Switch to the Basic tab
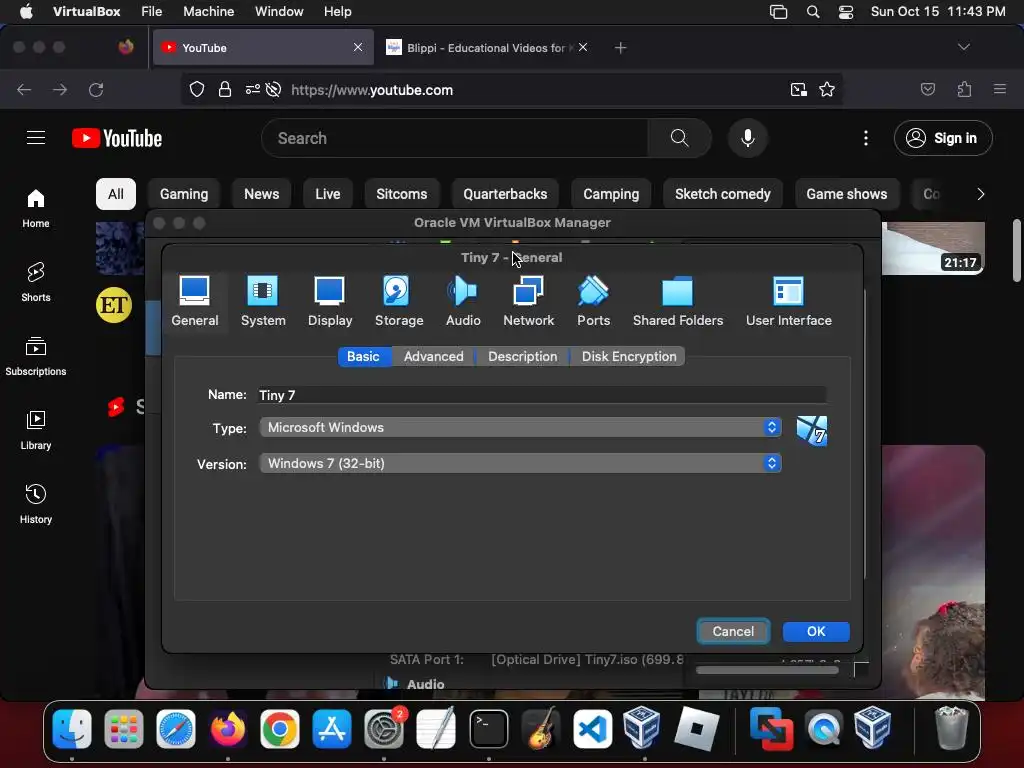 click(363, 356)
